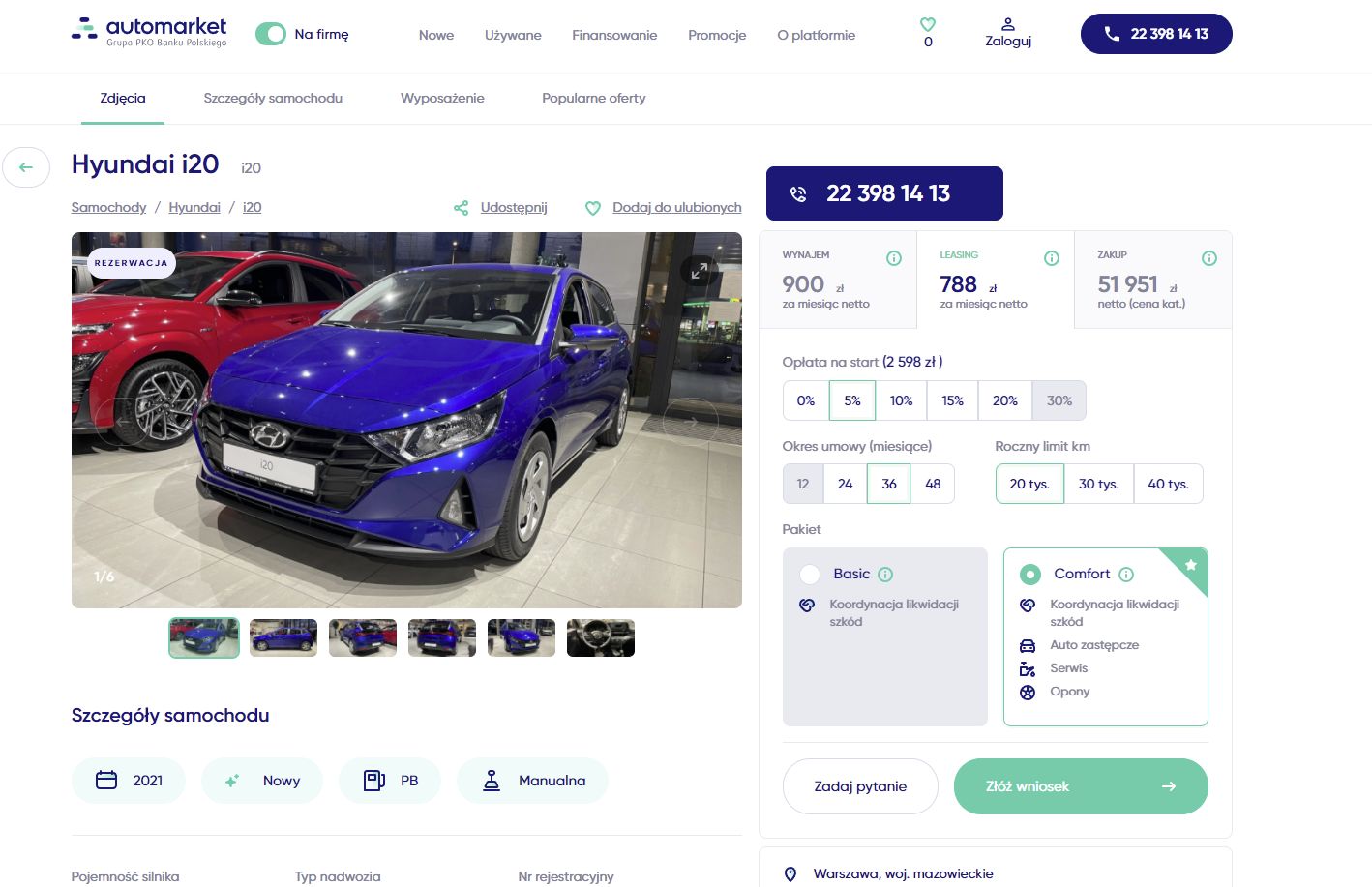Click the large 22 398 14 13 call button

pyautogui.click(x=884, y=193)
